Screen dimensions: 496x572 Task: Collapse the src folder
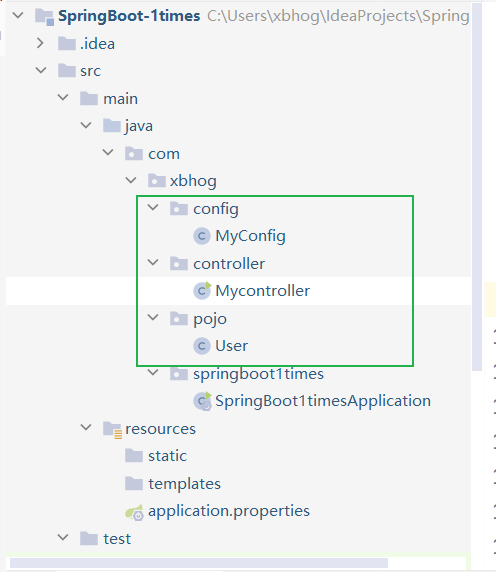coord(41,70)
